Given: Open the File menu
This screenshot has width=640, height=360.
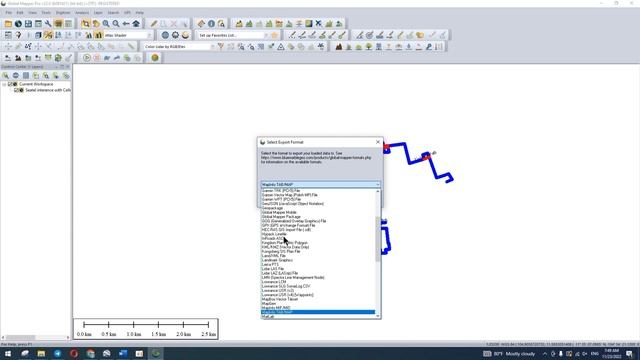Looking at the screenshot, I should (9, 13).
